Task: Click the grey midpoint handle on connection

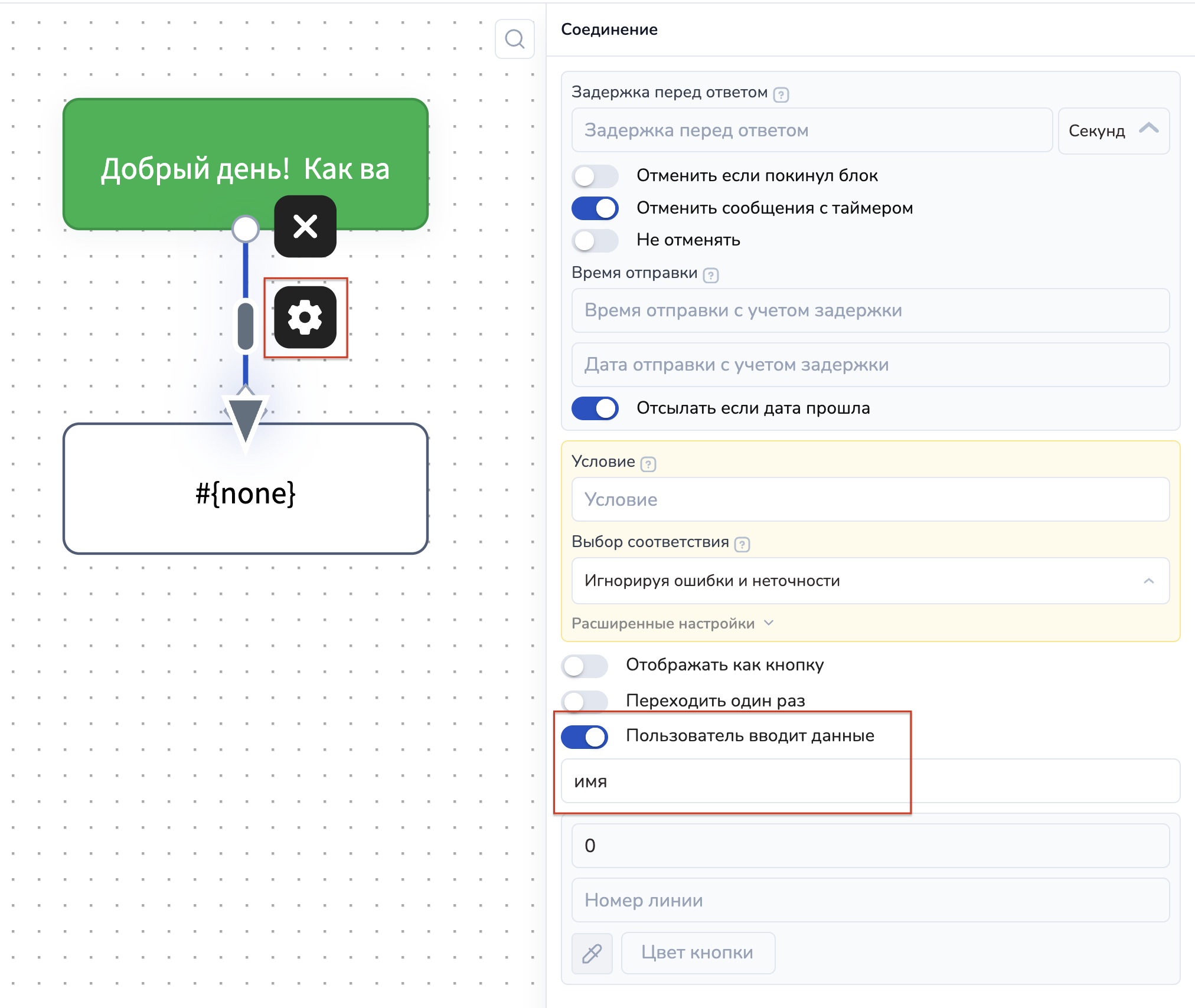Action: coord(246,326)
